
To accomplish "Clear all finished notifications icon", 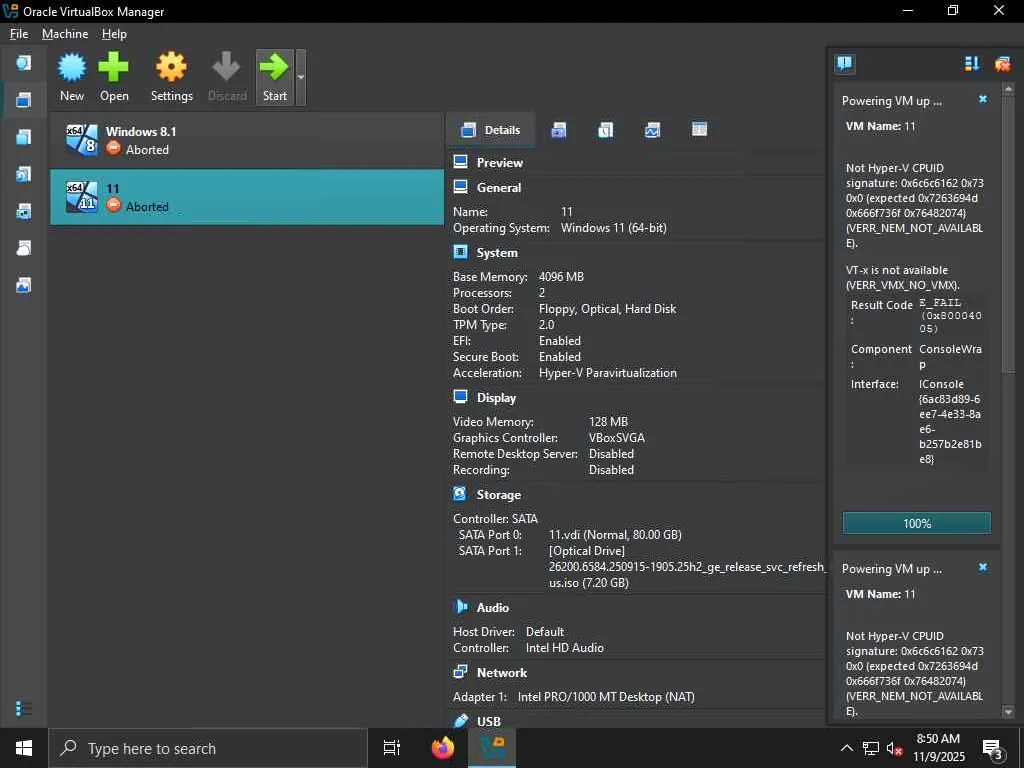I will click(1002, 63).
